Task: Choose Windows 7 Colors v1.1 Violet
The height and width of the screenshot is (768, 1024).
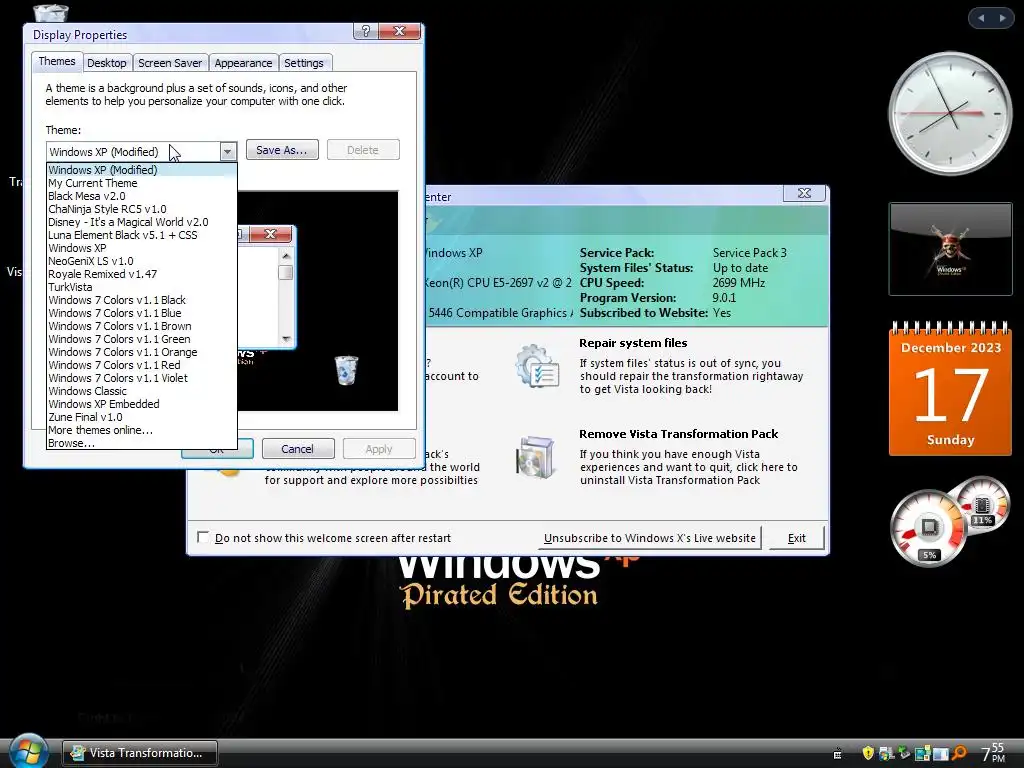Action: point(142,378)
